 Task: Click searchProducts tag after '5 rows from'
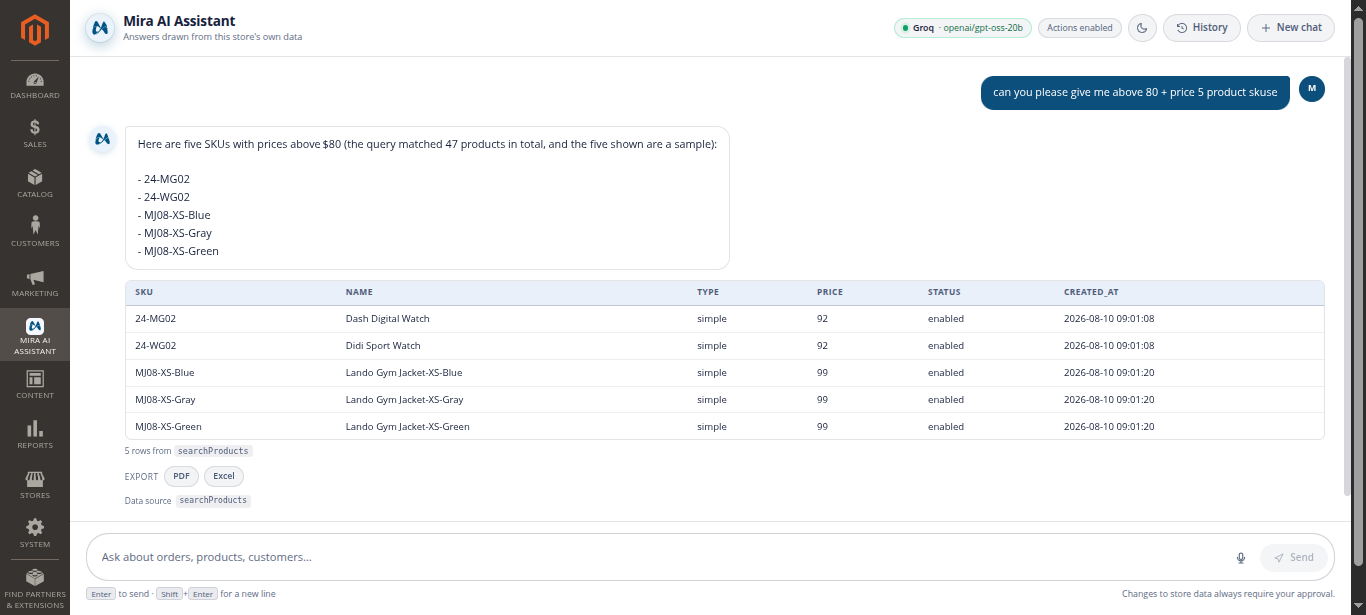tap(213, 451)
